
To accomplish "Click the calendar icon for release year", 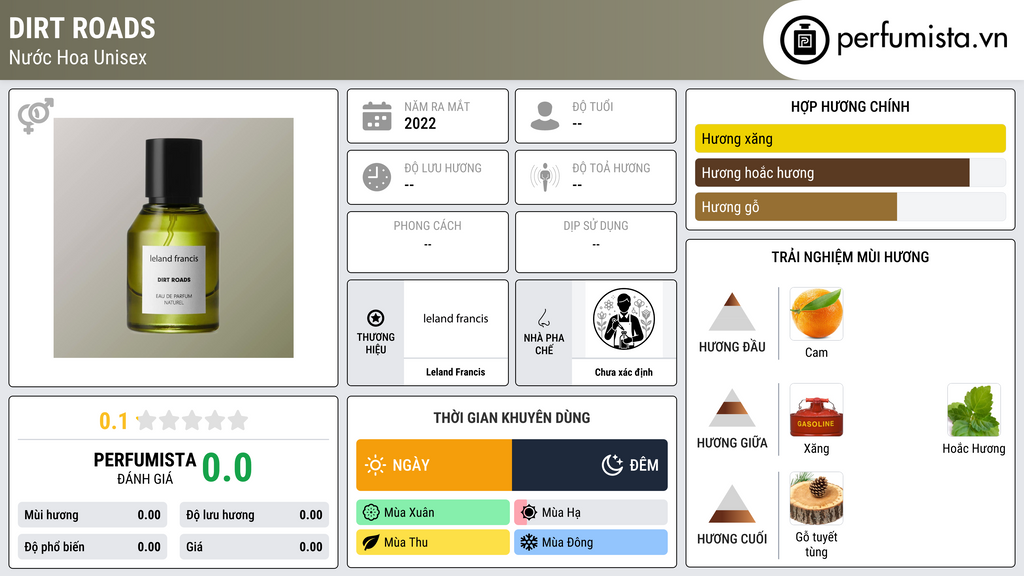I will pyautogui.click(x=377, y=116).
